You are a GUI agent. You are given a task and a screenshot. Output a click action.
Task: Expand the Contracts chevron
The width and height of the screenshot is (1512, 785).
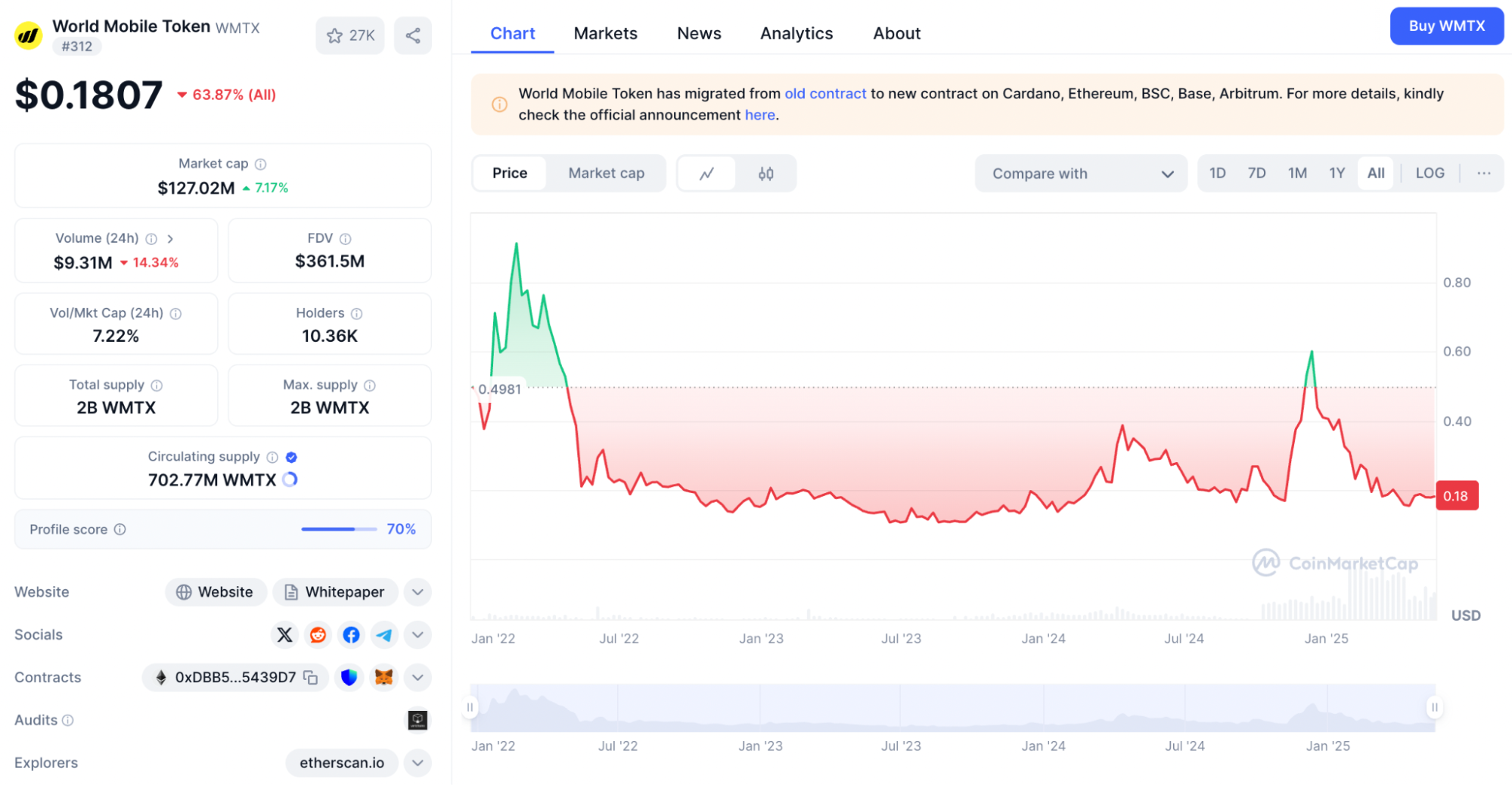pyautogui.click(x=418, y=678)
